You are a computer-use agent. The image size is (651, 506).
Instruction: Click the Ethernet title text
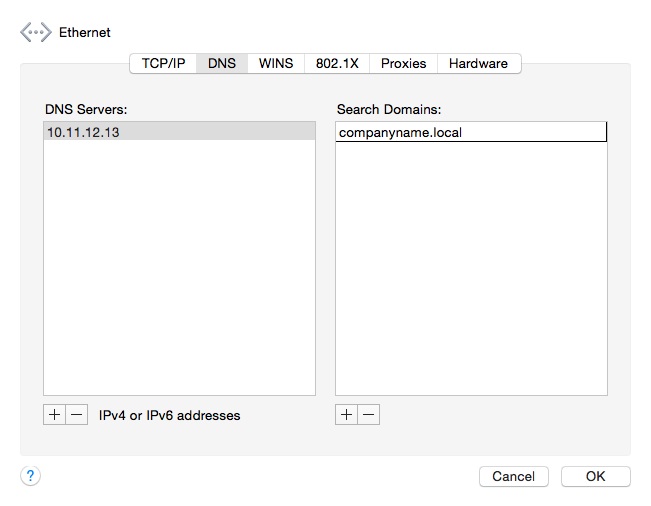85,32
